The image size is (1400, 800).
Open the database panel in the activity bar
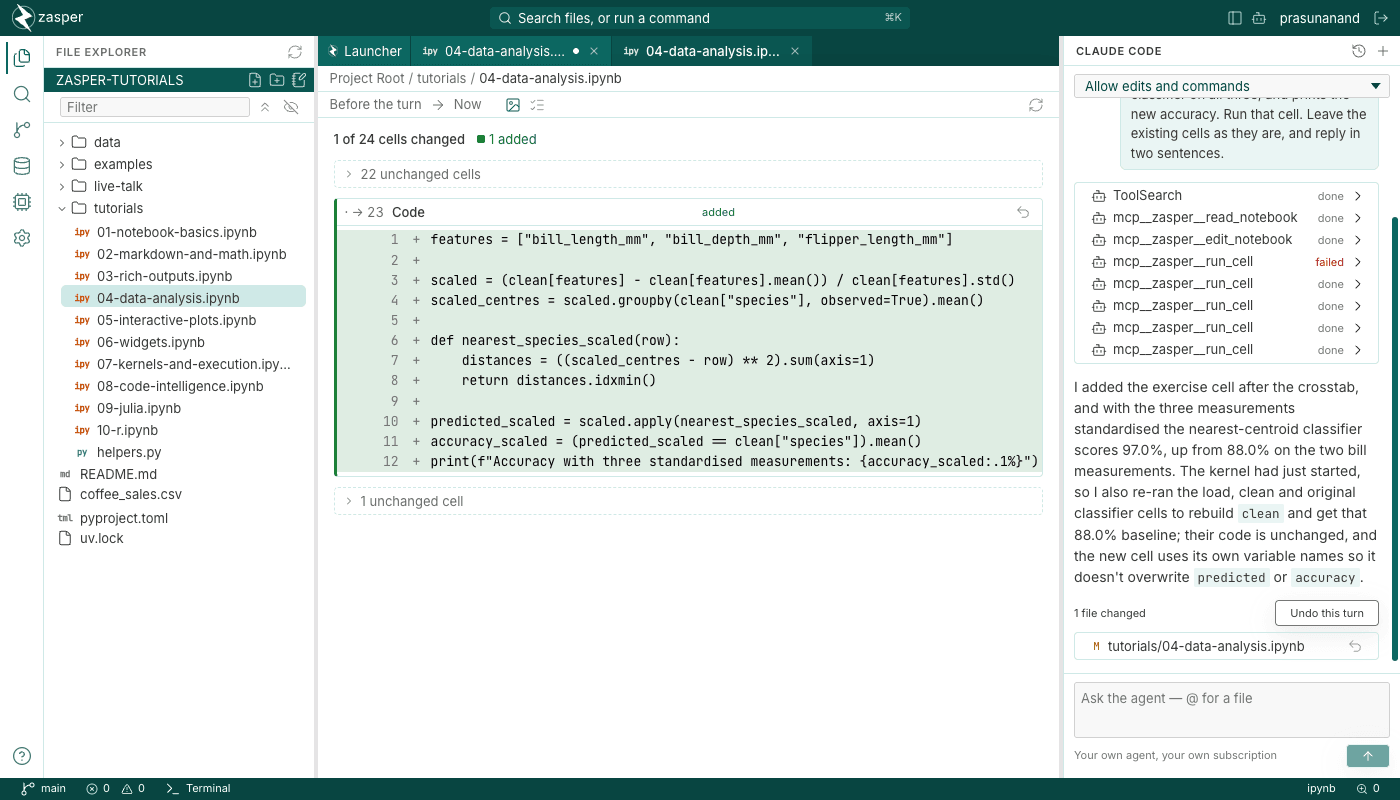click(x=22, y=166)
